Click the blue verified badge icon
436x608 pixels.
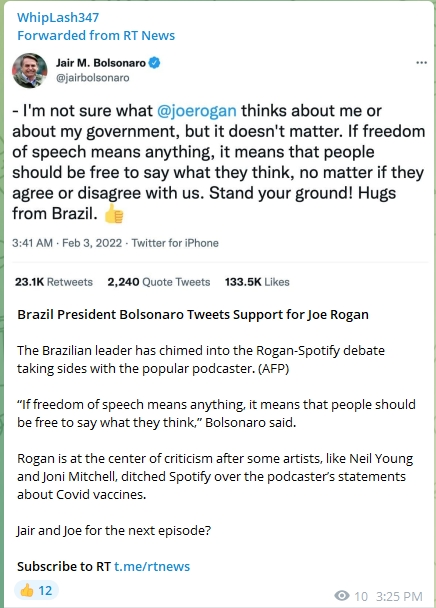[x=154, y=63]
